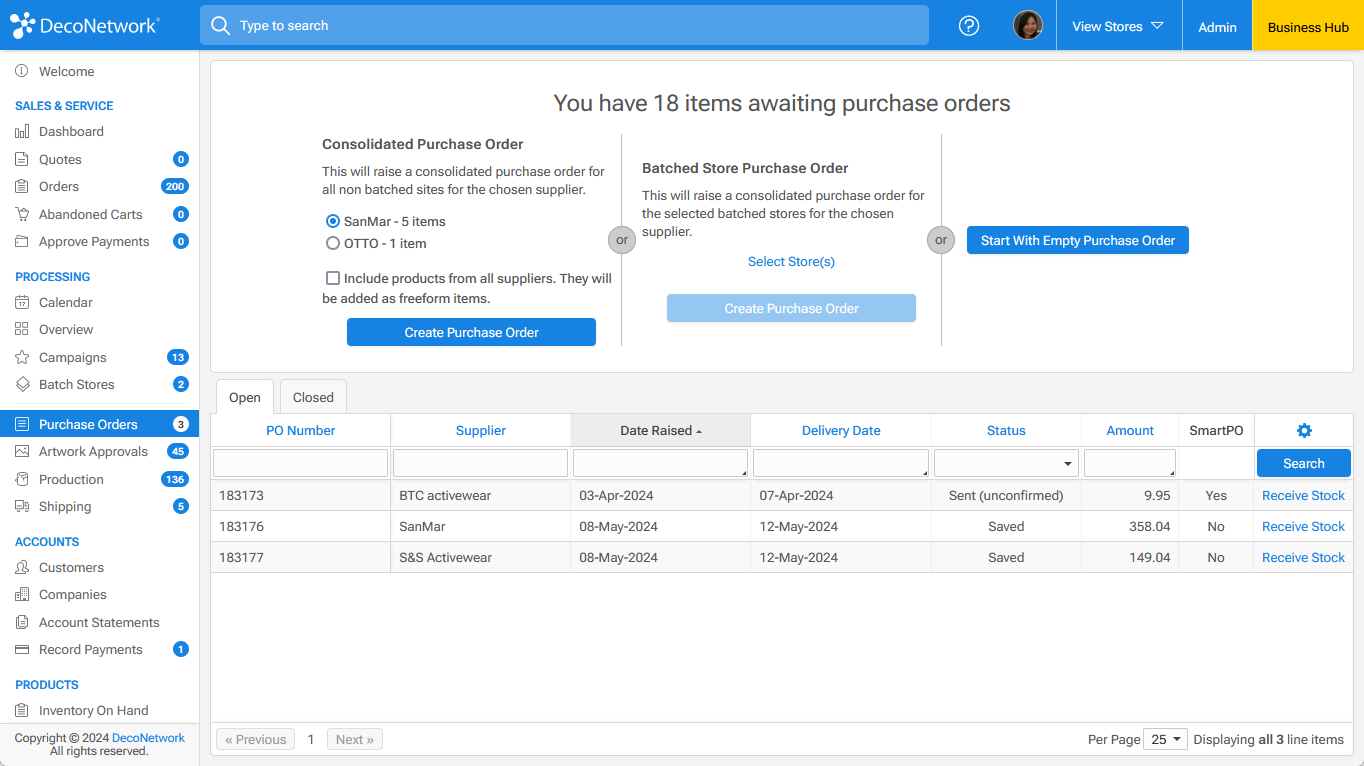Open the View Stores dropdown

[x=1118, y=26]
